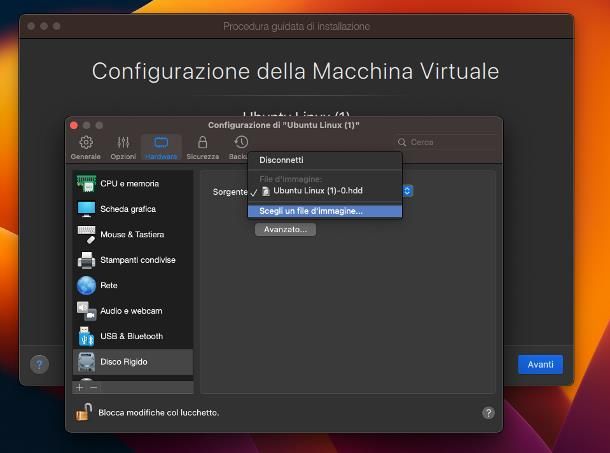The height and width of the screenshot is (453, 610).
Task: Click the padlock to lock changes
Action: 83,412
